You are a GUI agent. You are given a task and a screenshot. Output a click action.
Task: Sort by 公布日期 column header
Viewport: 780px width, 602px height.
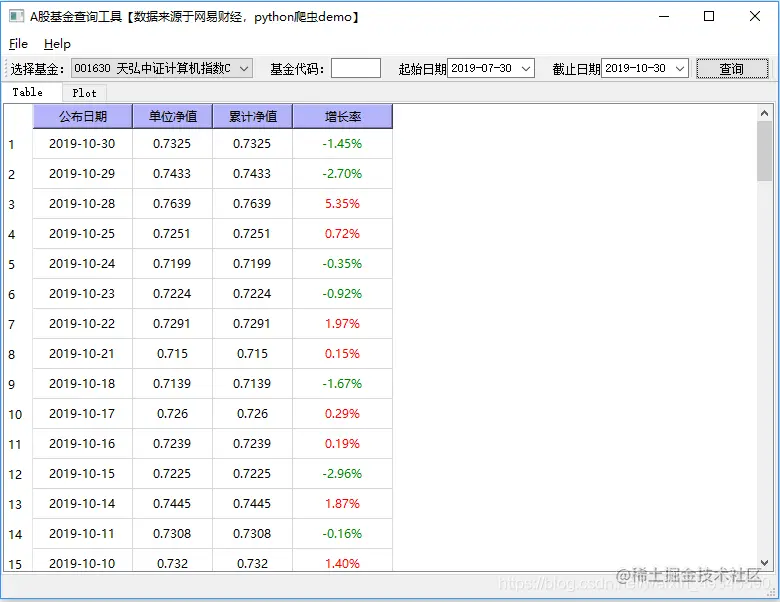pos(83,116)
